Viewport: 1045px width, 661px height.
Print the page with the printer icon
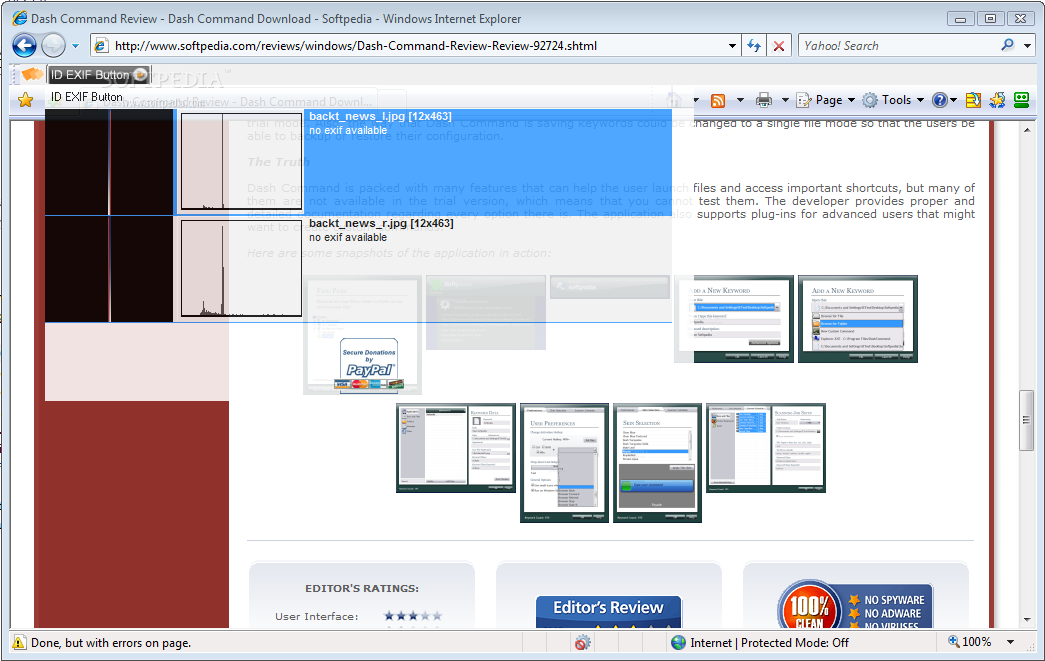(764, 101)
